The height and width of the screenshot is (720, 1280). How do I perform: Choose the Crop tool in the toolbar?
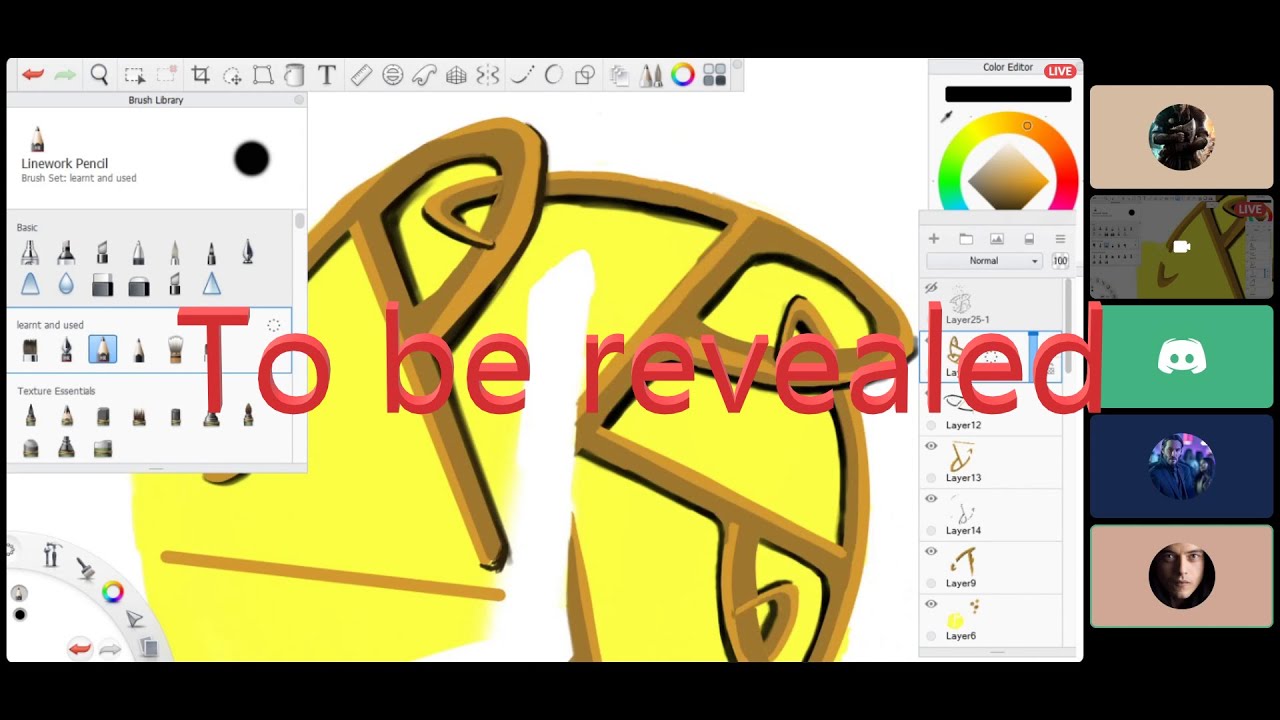point(200,75)
